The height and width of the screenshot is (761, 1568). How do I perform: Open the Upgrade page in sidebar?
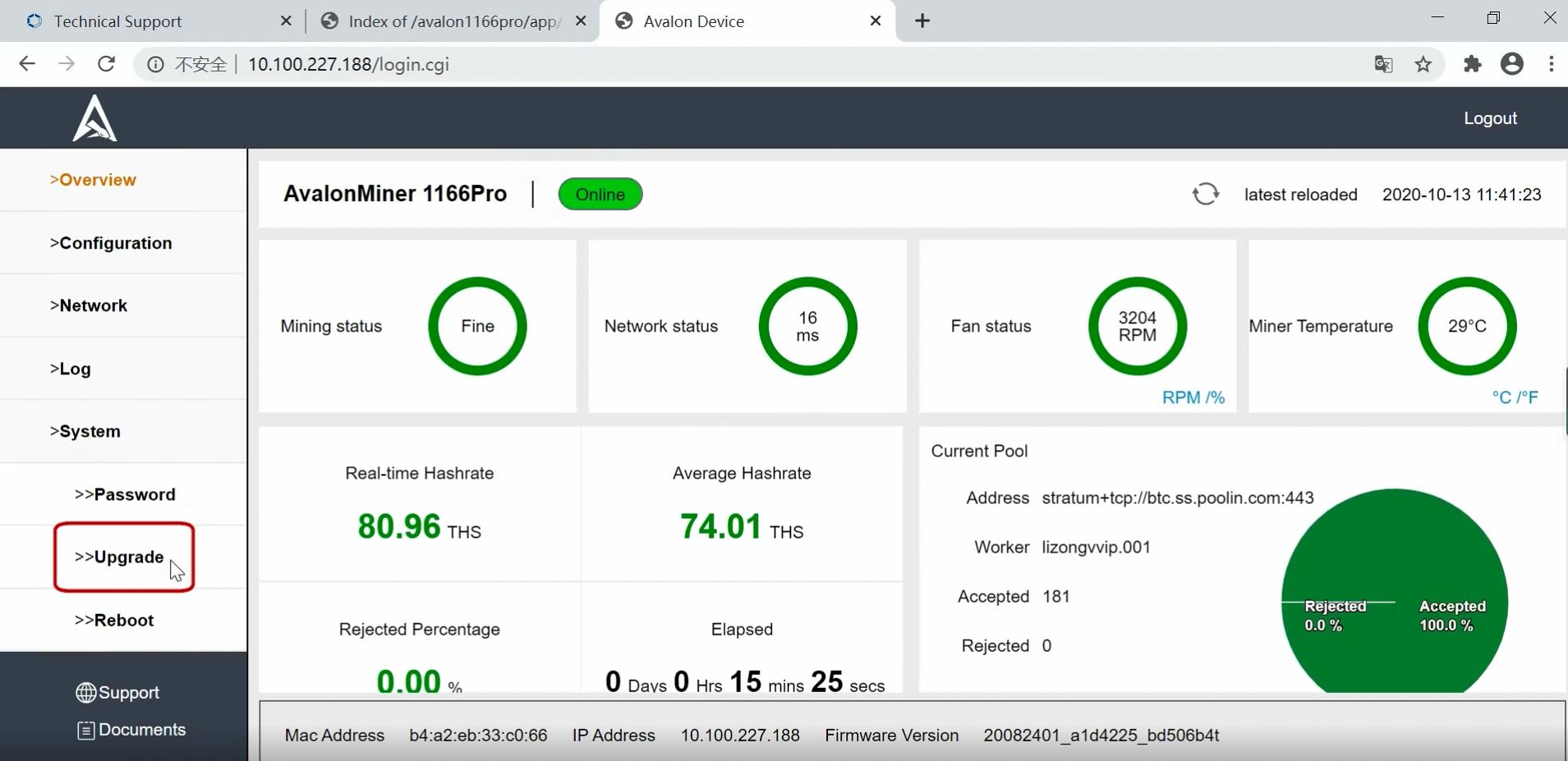pyautogui.click(x=120, y=557)
